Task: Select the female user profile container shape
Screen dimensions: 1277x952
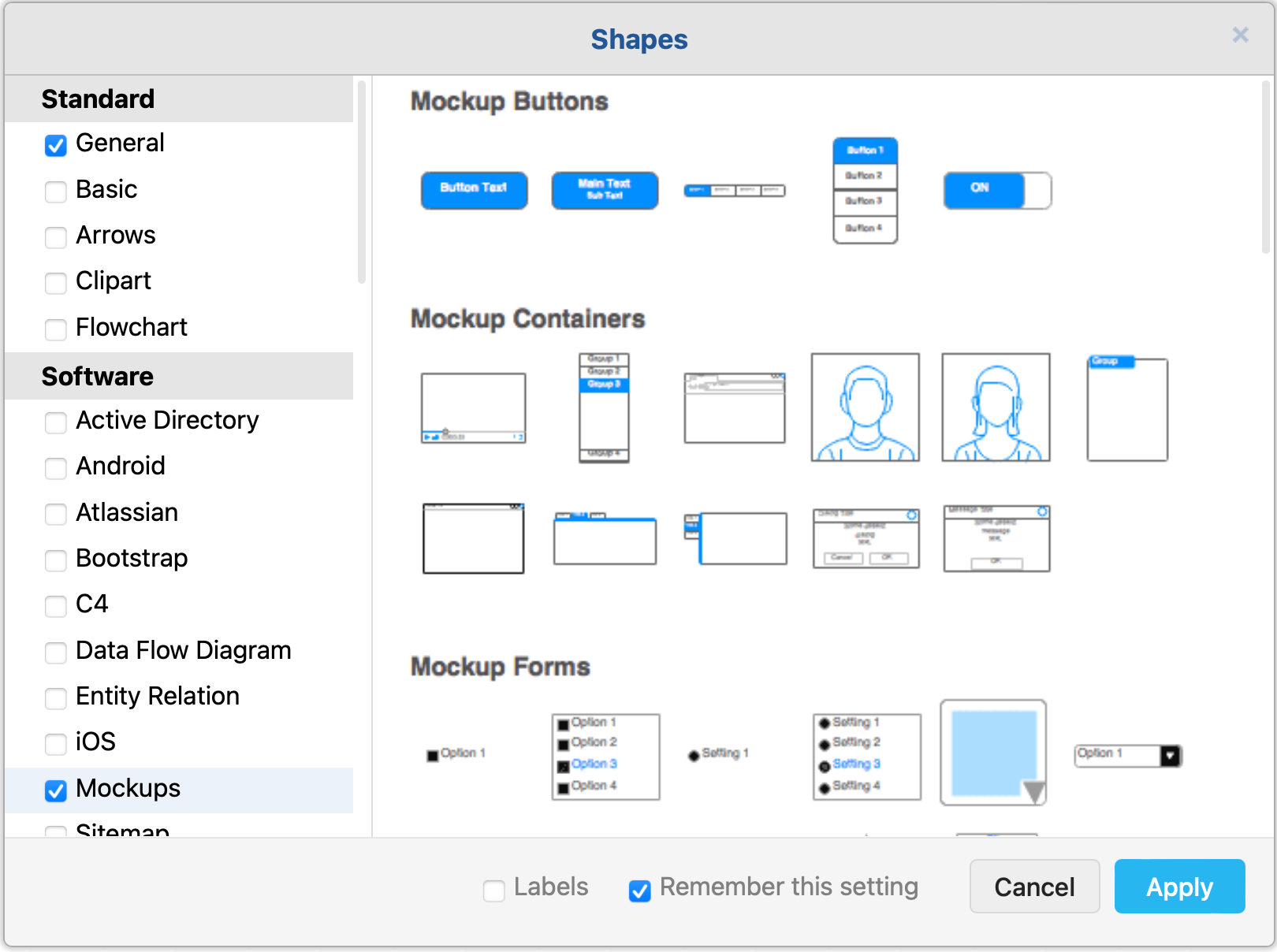Action: pos(996,407)
